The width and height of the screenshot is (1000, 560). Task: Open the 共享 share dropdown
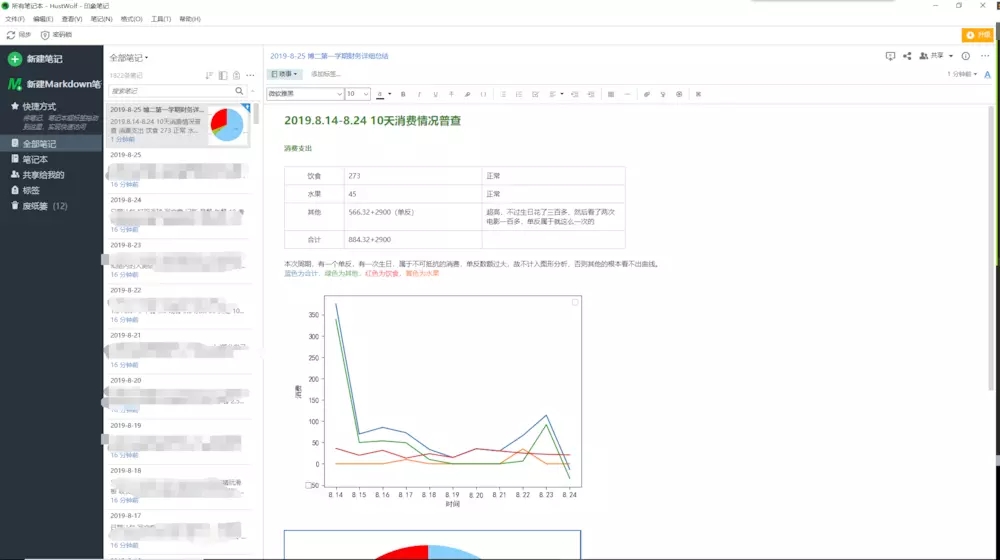click(x=936, y=56)
